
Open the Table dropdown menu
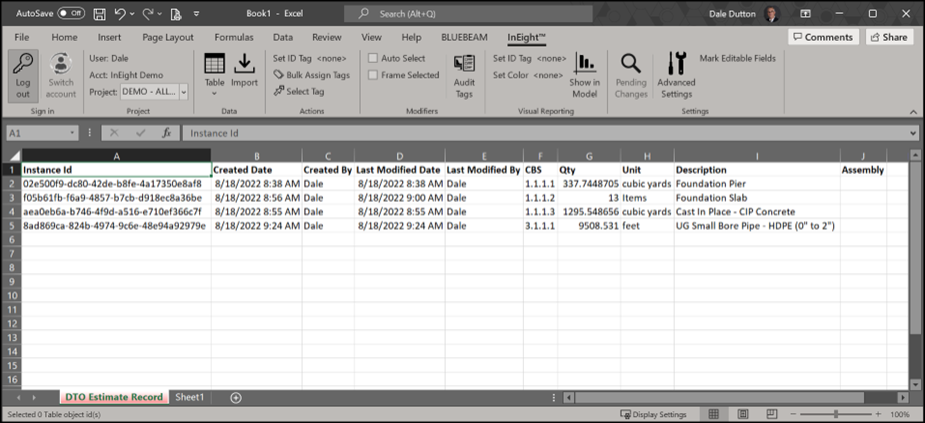(x=214, y=93)
